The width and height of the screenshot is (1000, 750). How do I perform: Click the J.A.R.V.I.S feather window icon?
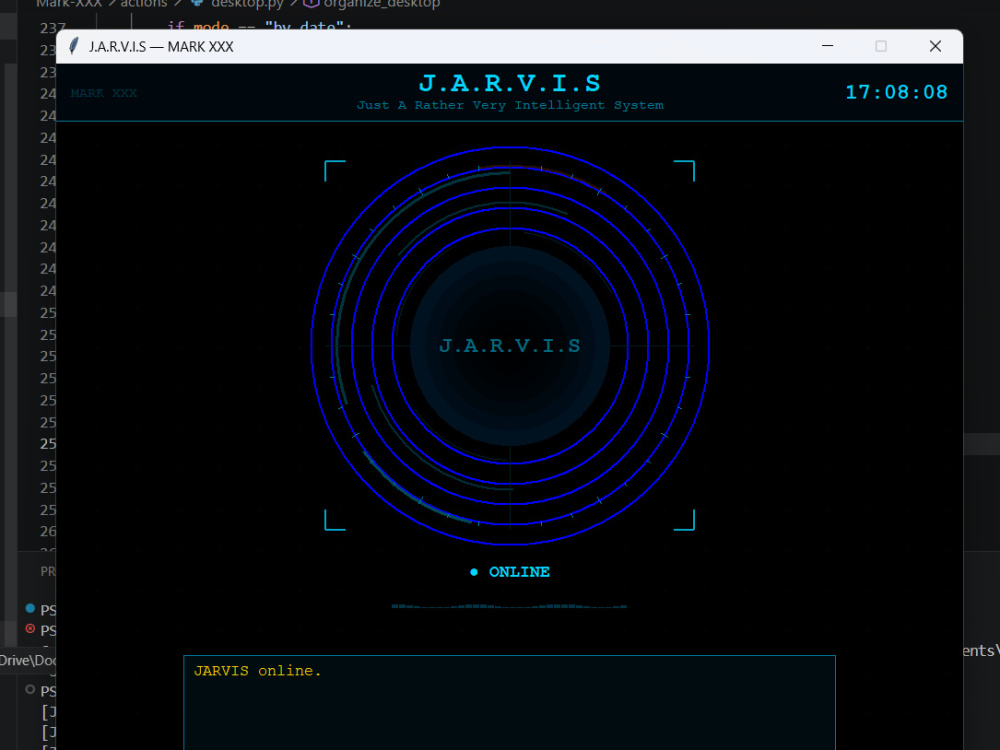click(x=74, y=46)
